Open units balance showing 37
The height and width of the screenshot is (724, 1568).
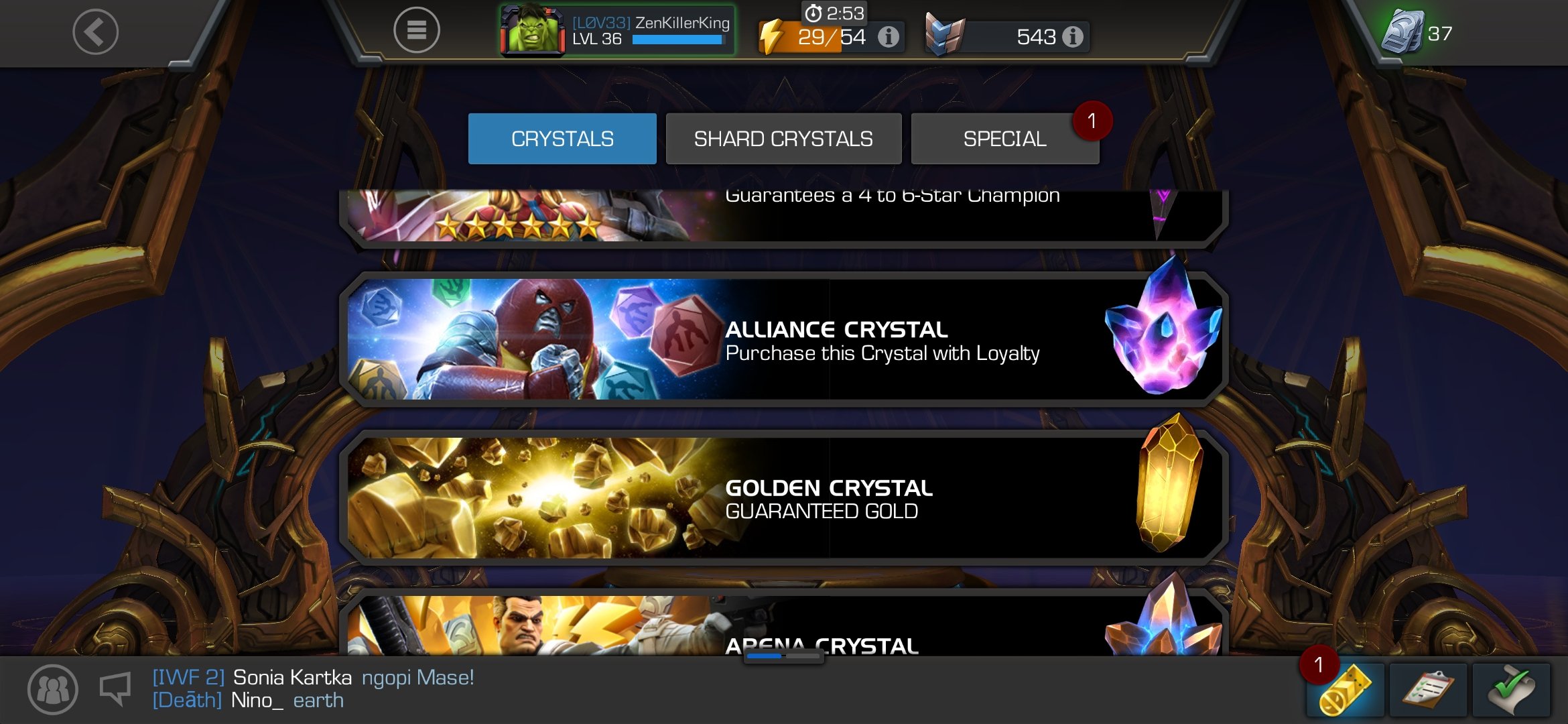[1417, 32]
